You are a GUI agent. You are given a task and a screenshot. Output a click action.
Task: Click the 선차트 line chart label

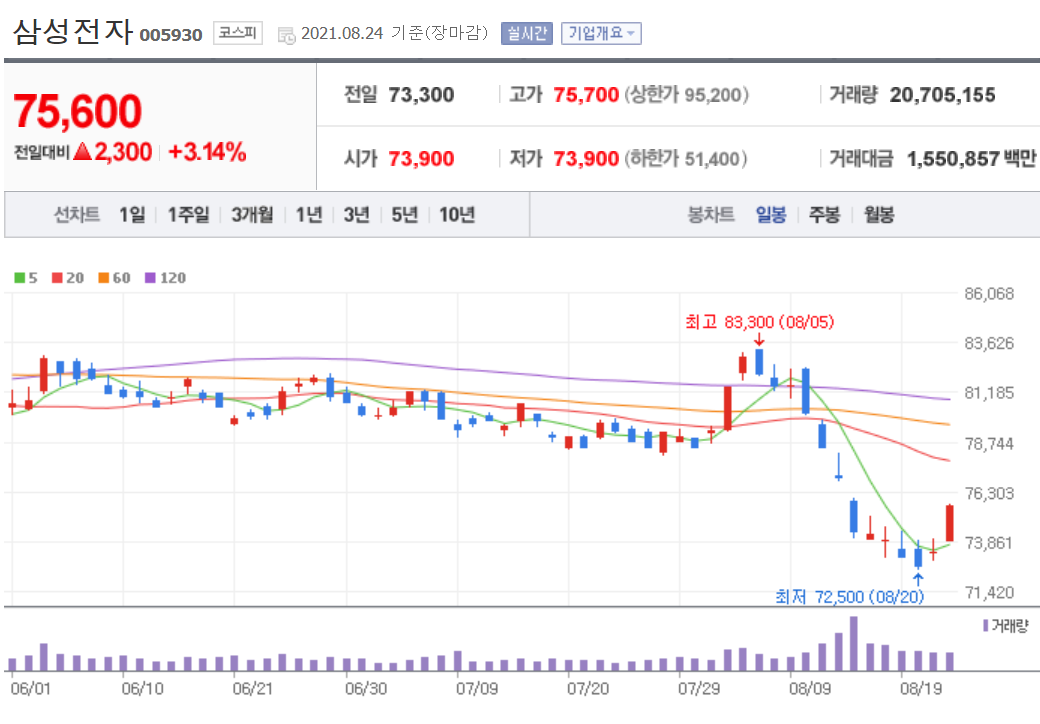click(76, 215)
